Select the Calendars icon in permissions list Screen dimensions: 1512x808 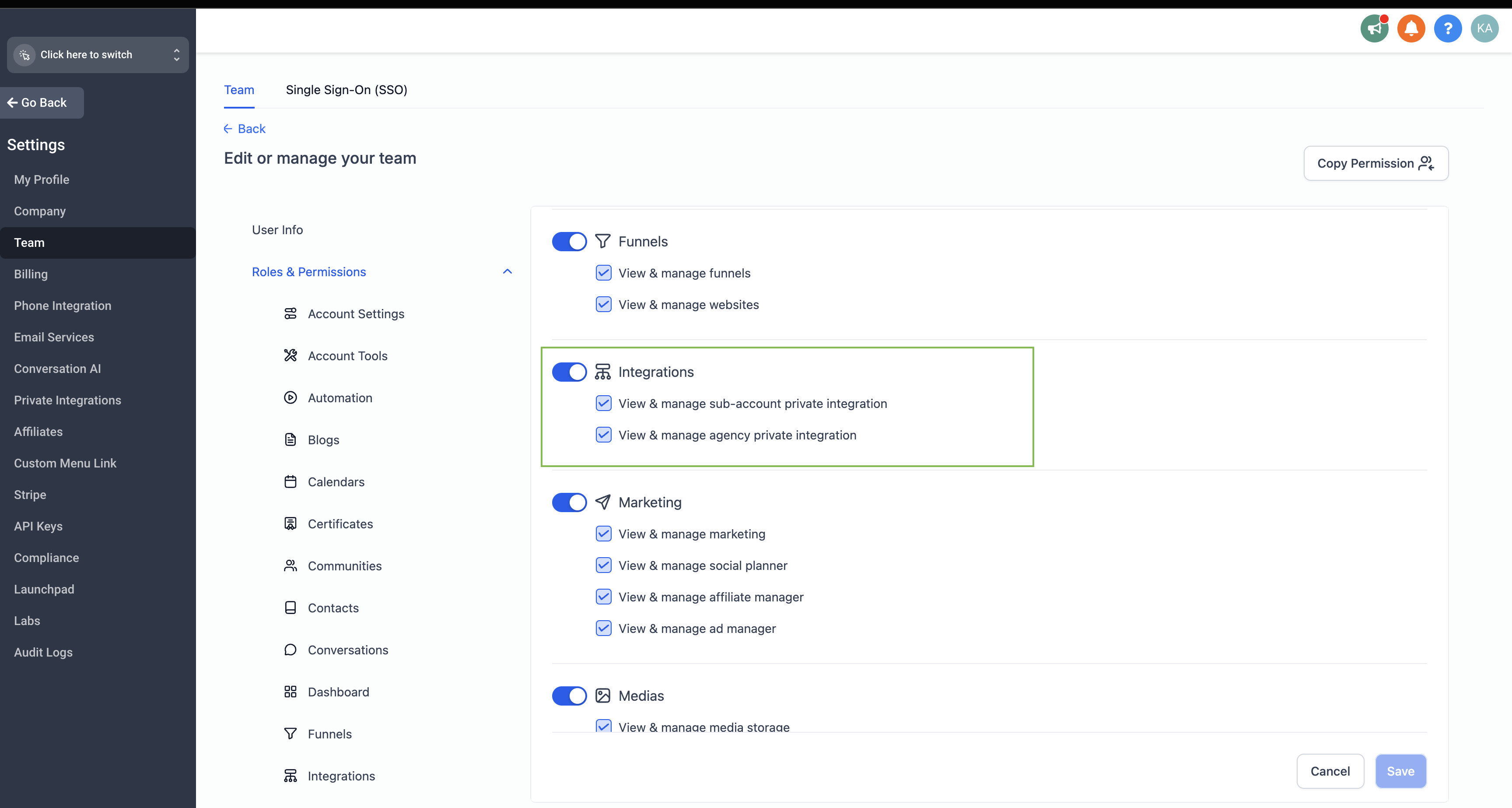[290, 481]
